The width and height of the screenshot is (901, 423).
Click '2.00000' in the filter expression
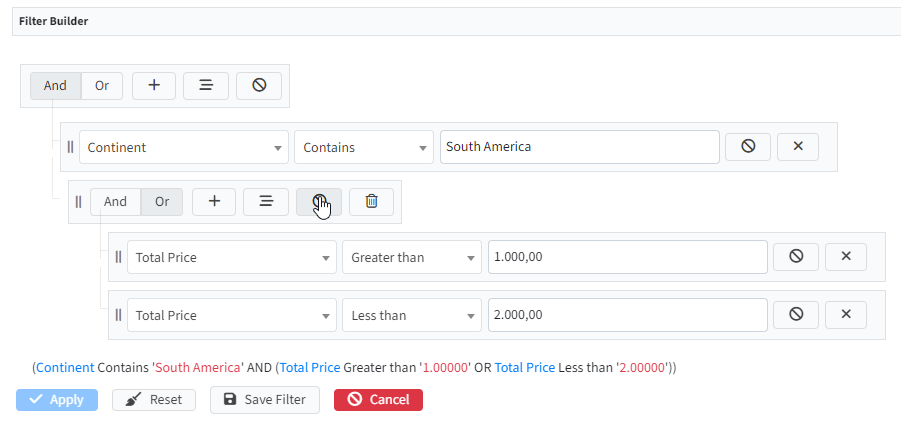641,368
